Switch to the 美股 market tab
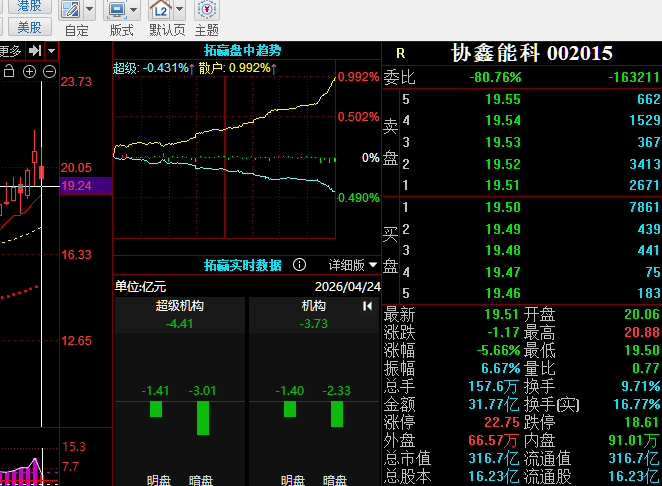 coord(30,27)
